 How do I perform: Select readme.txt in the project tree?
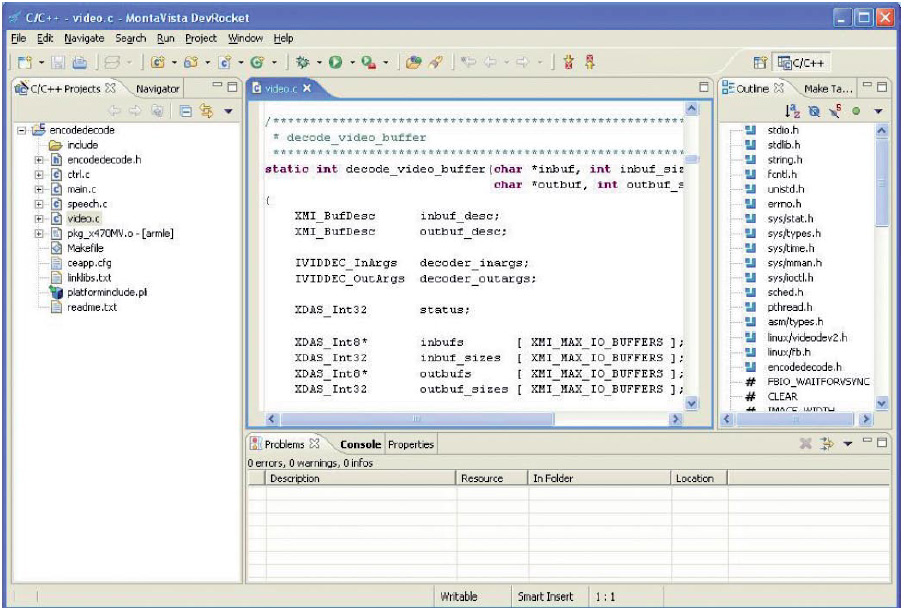click(92, 307)
